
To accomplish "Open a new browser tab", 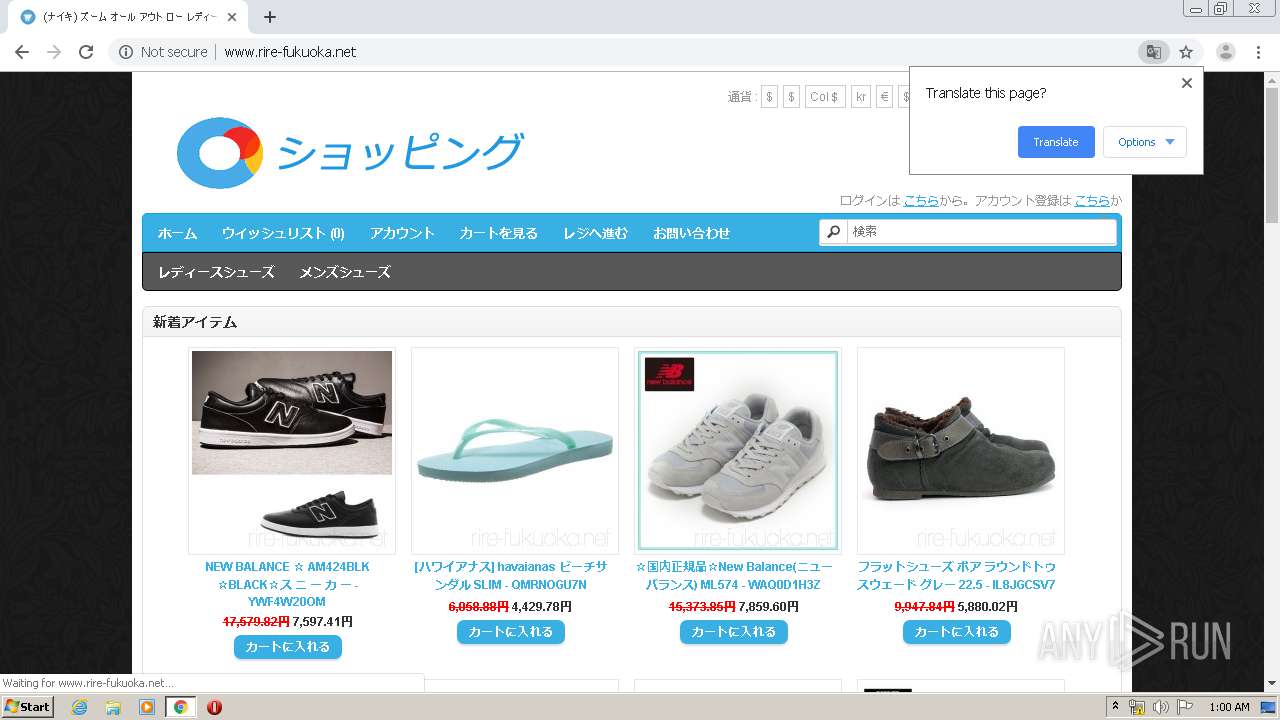I will pyautogui.click(x=270, y=17).
